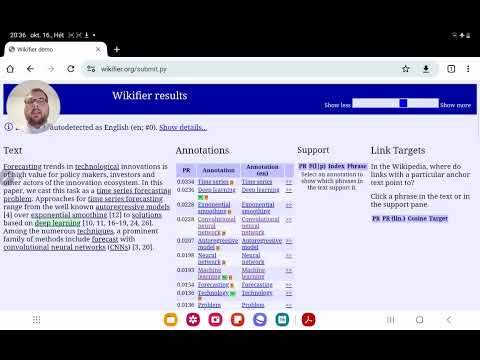Screen dimensions: 480x360
Task: Open the app drawer grid icon
Action: [37, 320]
